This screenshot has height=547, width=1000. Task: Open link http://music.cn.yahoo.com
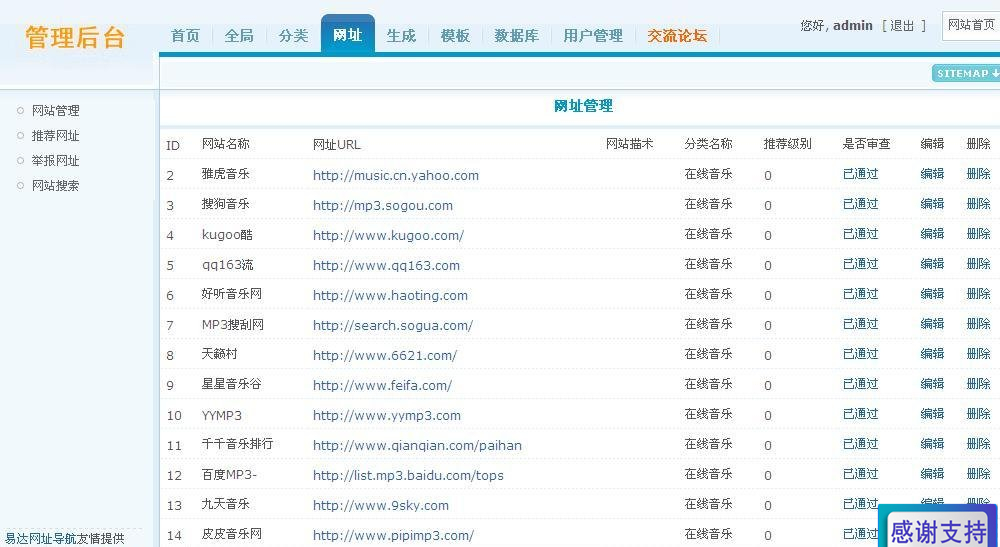click(x=395, y=175)
